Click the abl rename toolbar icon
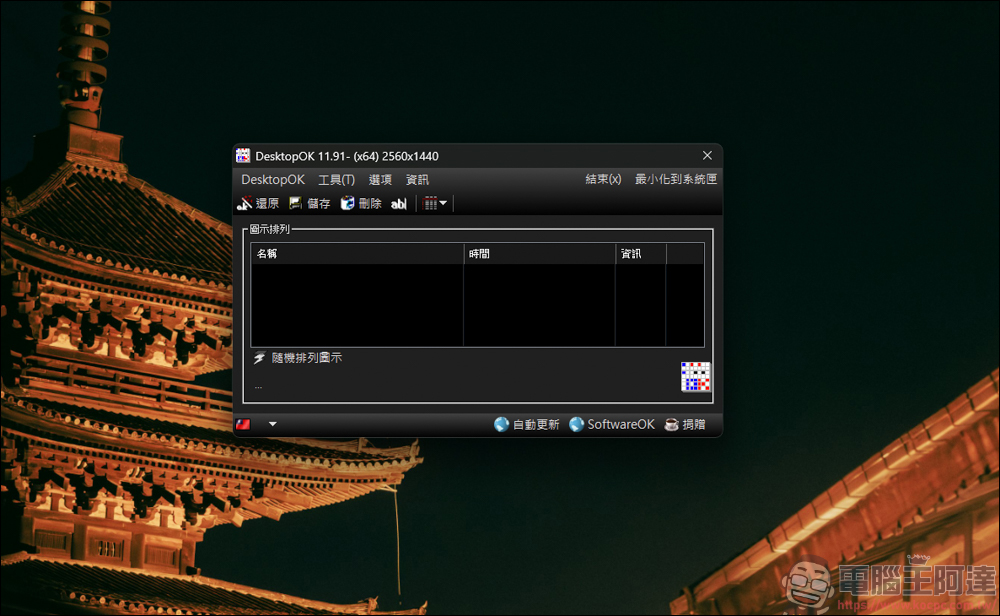Screen dimensions: 1000x616 coord(399,203)
